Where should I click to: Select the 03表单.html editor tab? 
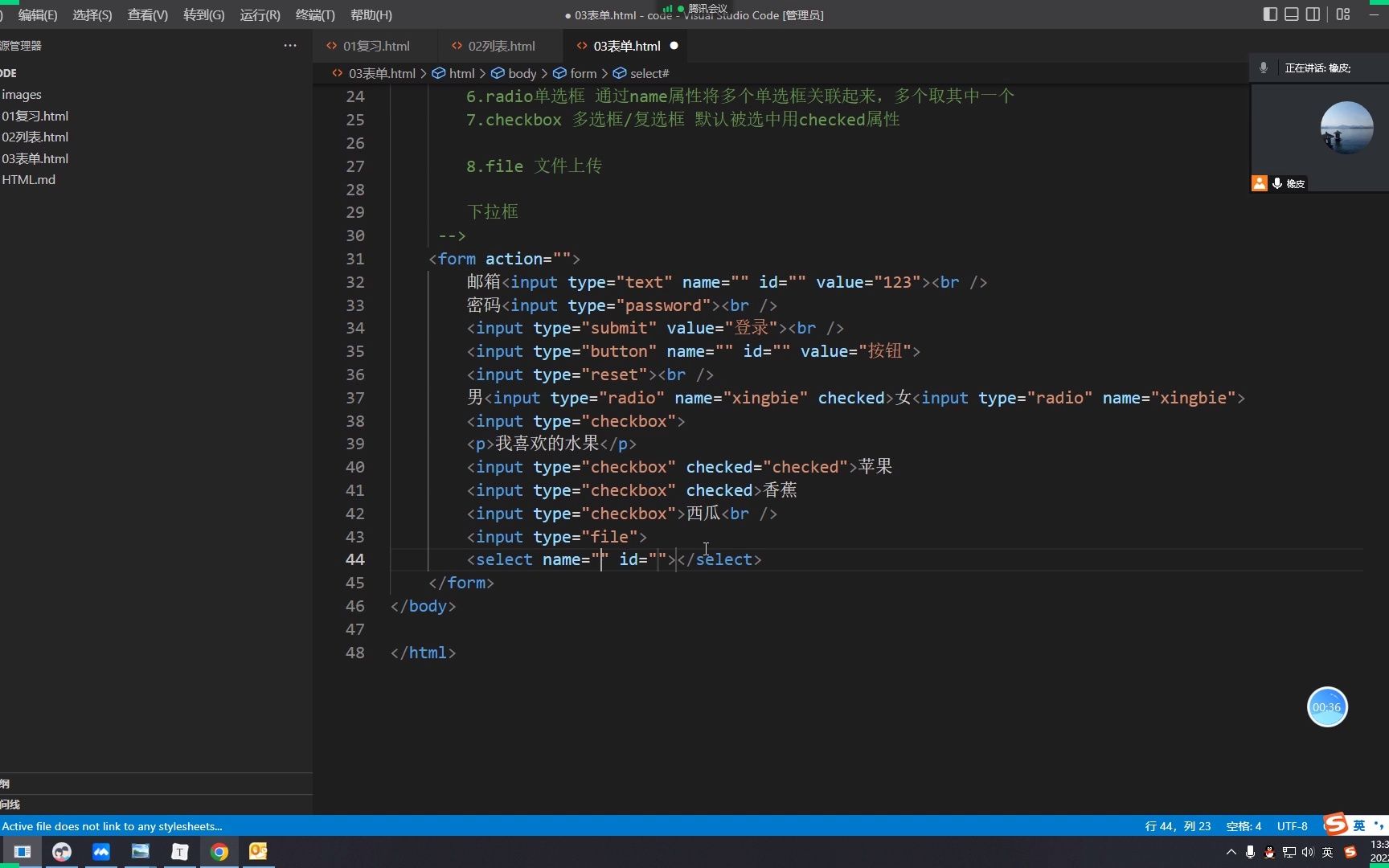tap(627, 46)
